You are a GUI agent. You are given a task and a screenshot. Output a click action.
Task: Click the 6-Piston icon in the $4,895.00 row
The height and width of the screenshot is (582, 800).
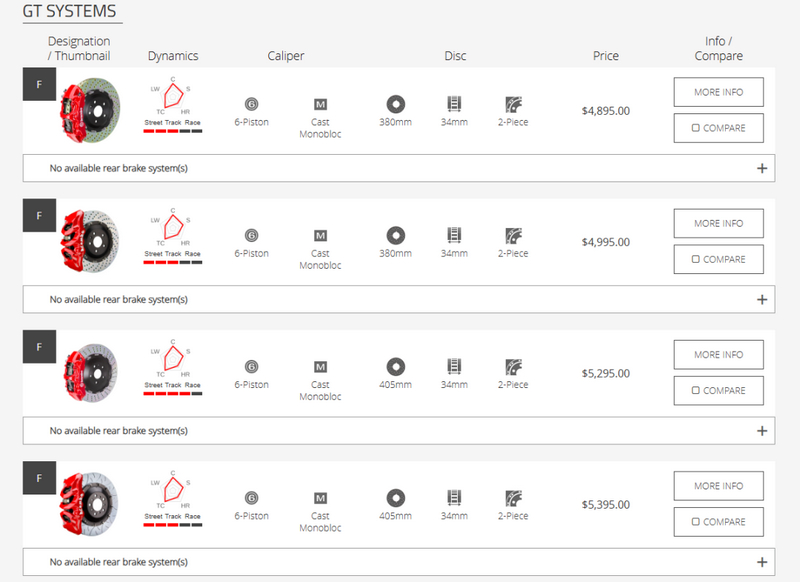pos(251,104)
